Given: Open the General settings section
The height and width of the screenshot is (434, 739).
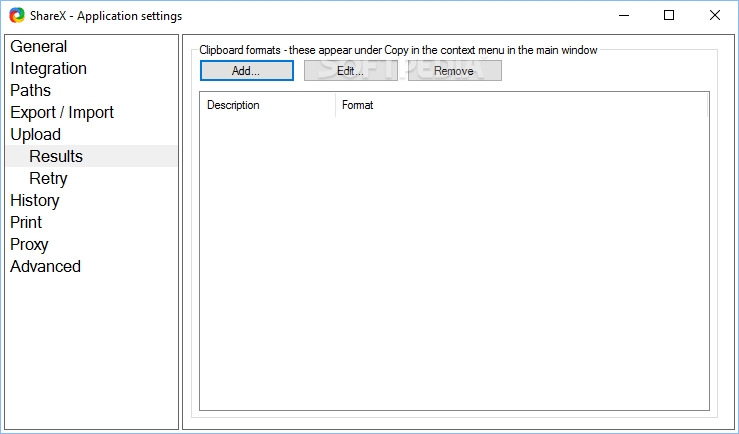Looking at the screenshot, I should point(39,46).
